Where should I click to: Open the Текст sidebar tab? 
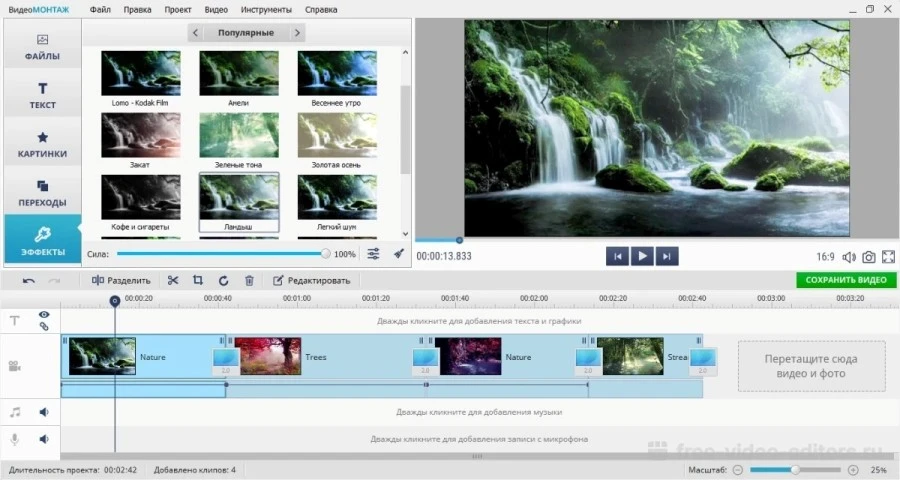click(x=42, y=95)
